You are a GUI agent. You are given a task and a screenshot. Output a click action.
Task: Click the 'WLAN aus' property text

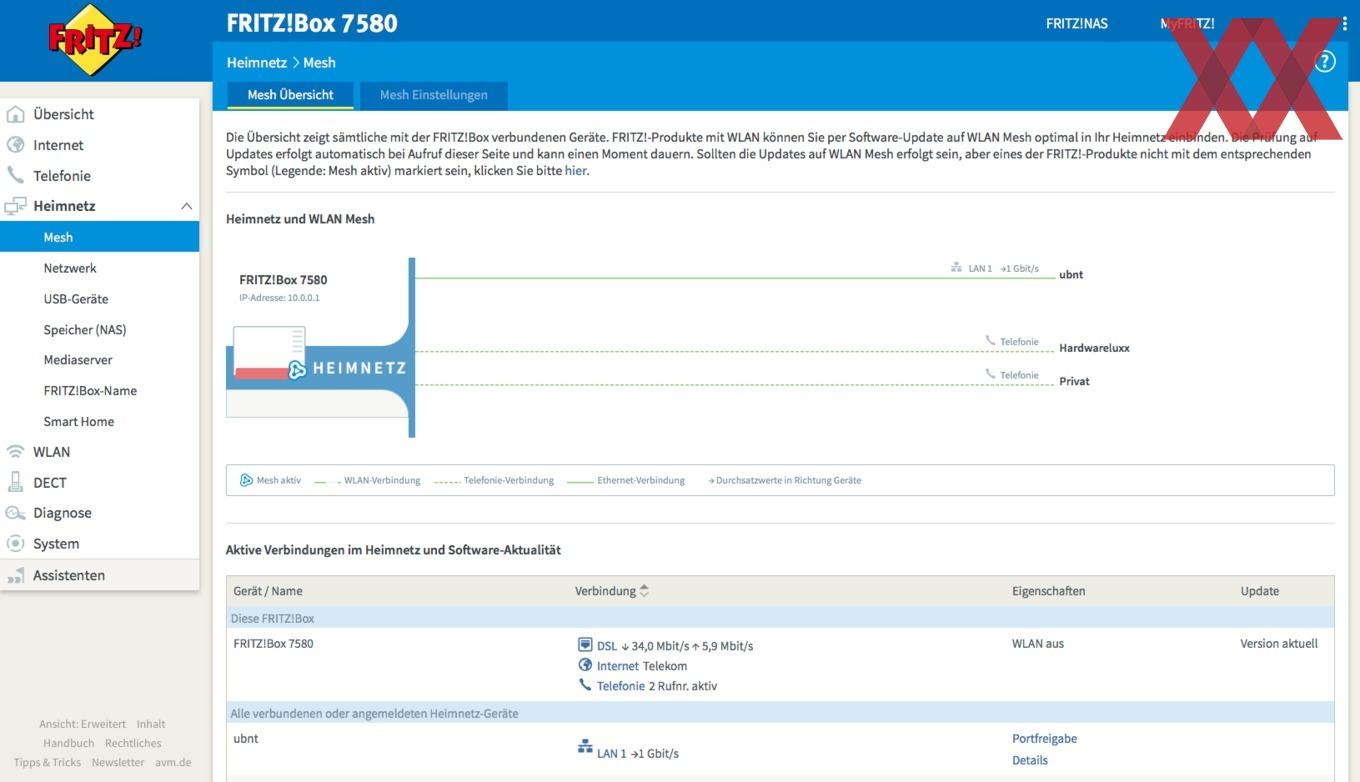pos(1038,644)
